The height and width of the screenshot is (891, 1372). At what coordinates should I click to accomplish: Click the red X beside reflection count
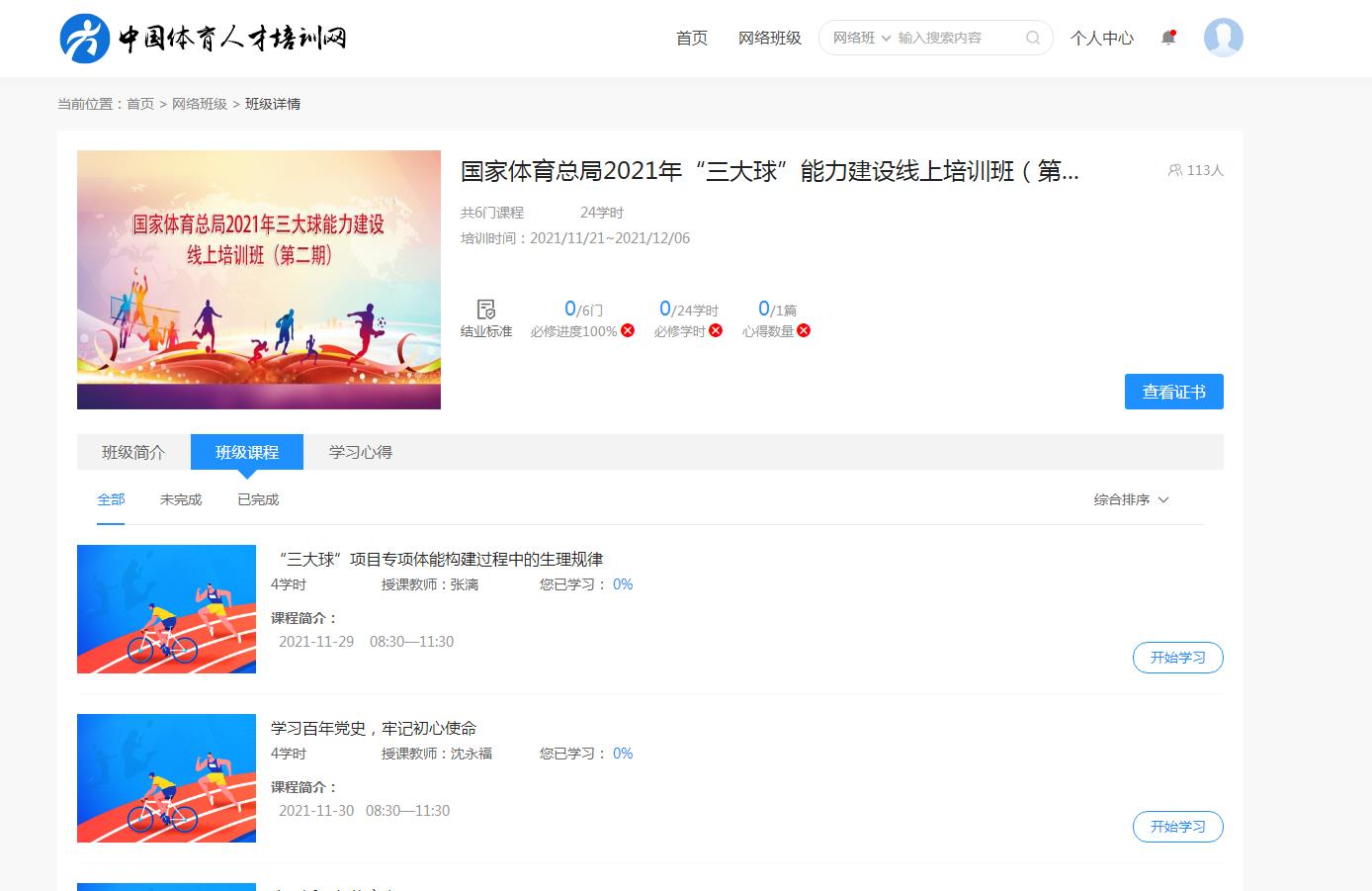[804, 331]
